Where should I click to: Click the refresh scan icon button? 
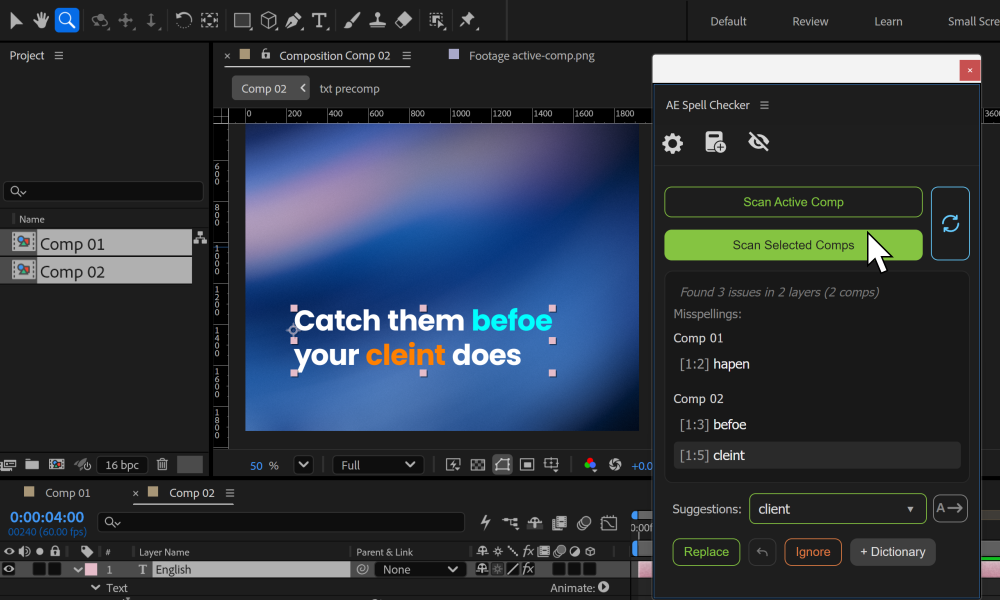click(950, 223)
